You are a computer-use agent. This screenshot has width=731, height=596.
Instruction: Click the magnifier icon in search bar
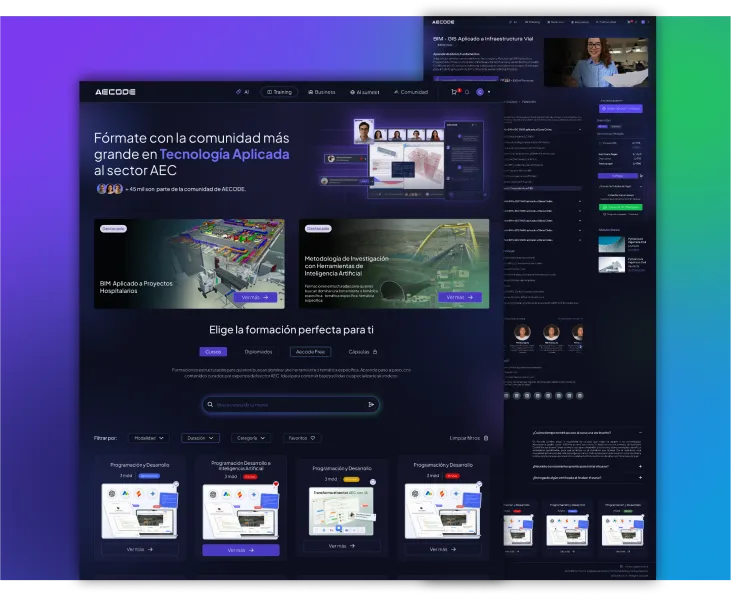[x=209, y=405]
